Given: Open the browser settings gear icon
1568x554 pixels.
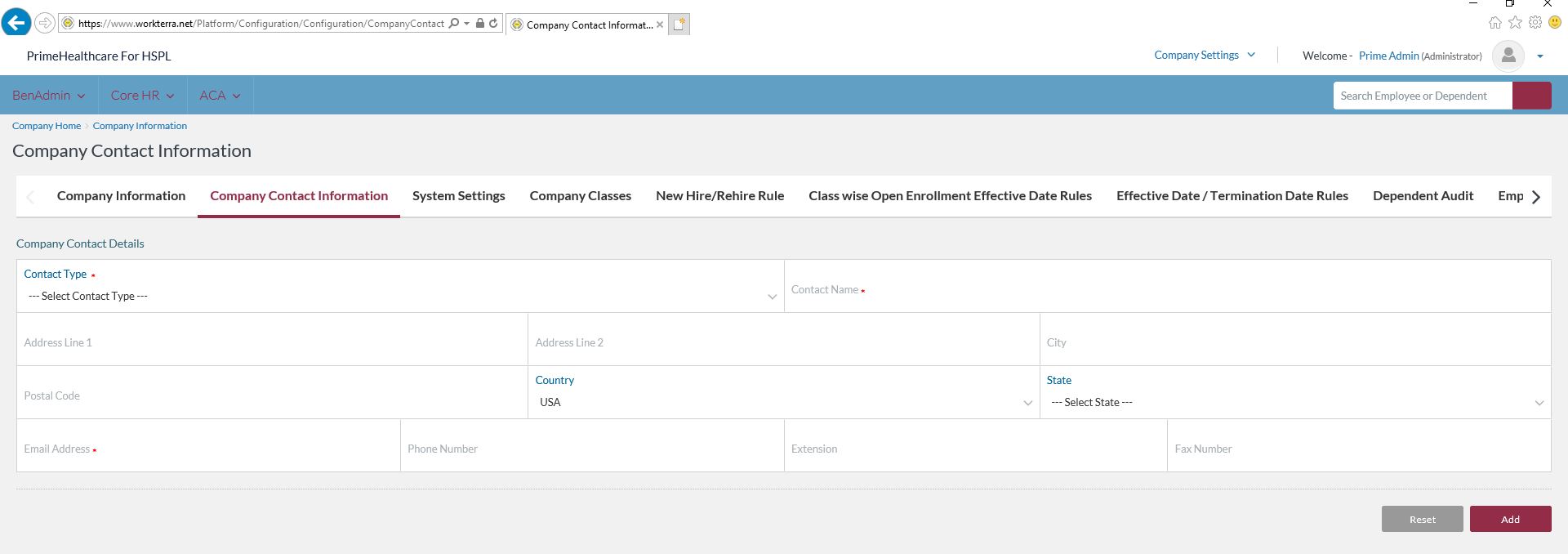Looking at the screenshot, I should [x=1535, y=23].
